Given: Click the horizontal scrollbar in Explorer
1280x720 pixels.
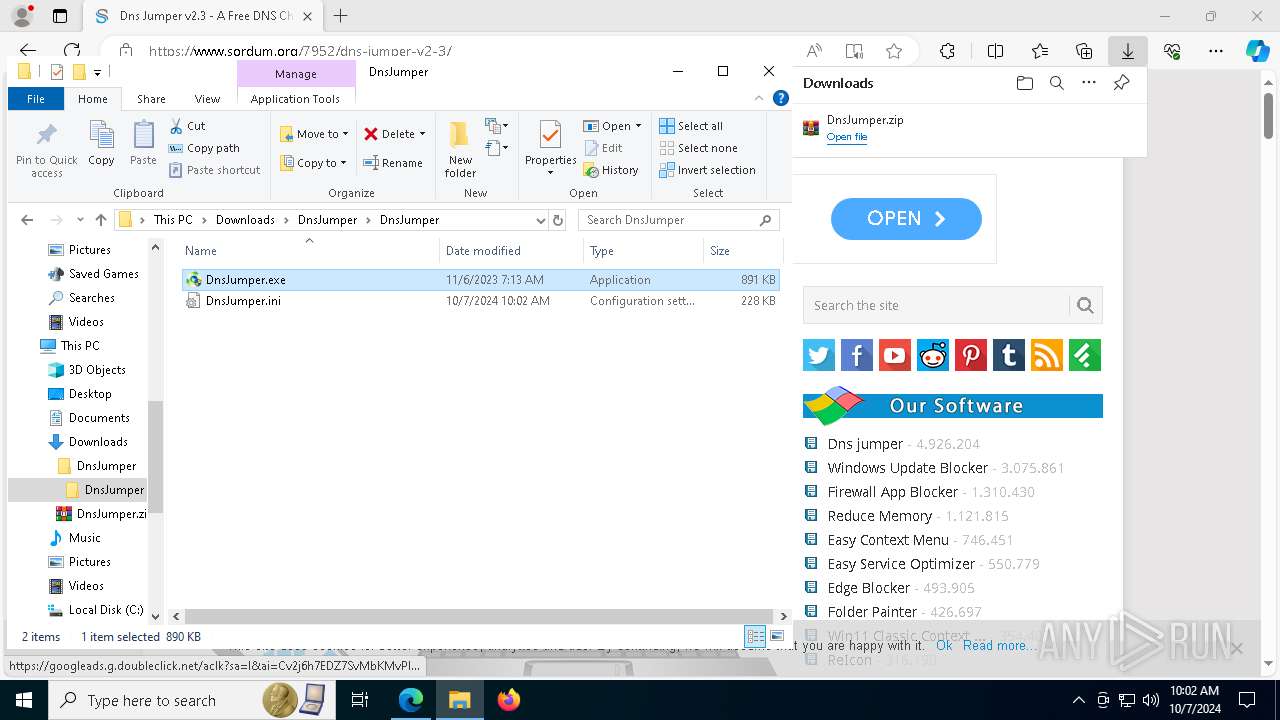Looking at the screenshot, I should 478,617.
